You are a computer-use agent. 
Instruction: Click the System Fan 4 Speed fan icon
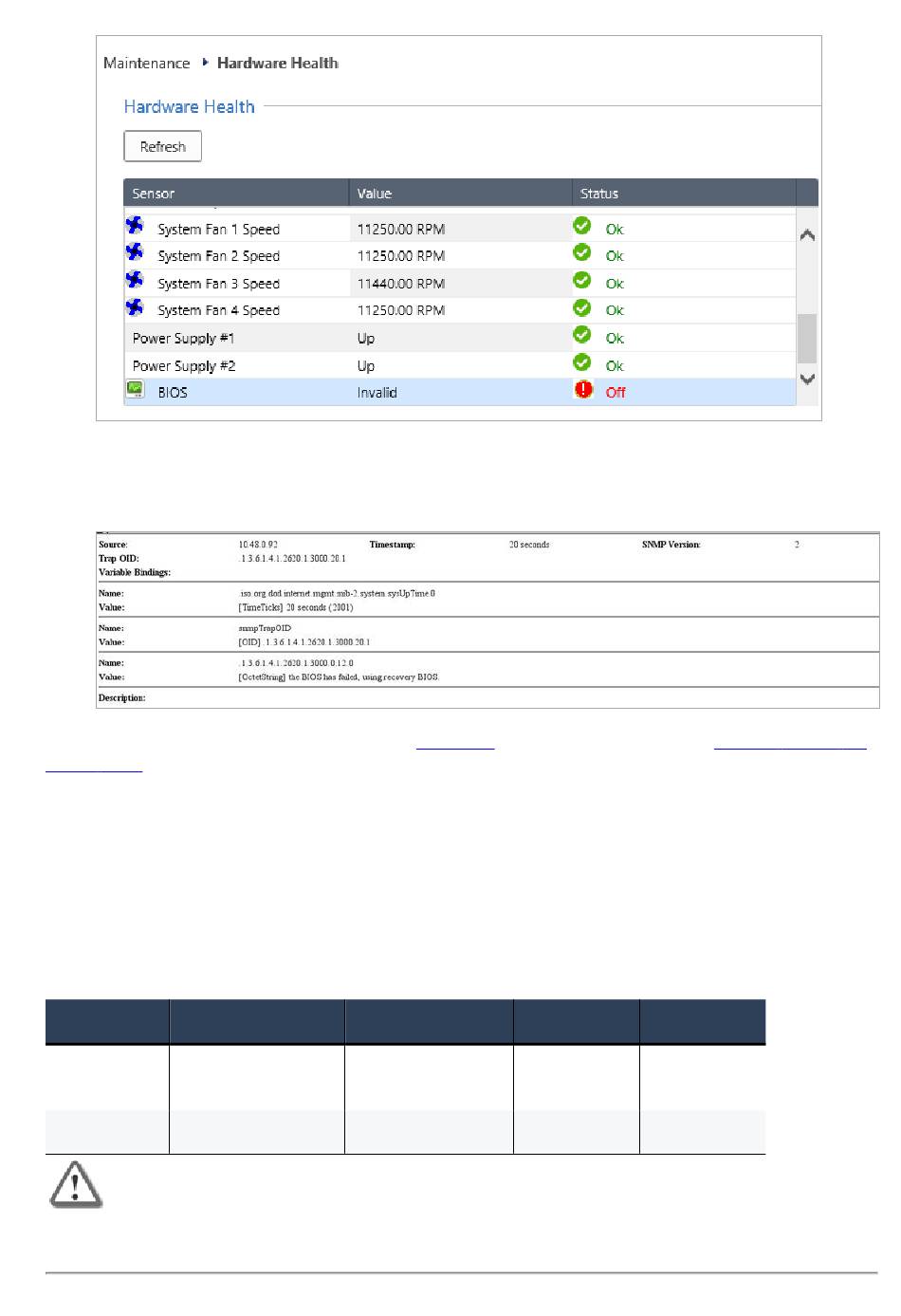[x=135, y=307]
